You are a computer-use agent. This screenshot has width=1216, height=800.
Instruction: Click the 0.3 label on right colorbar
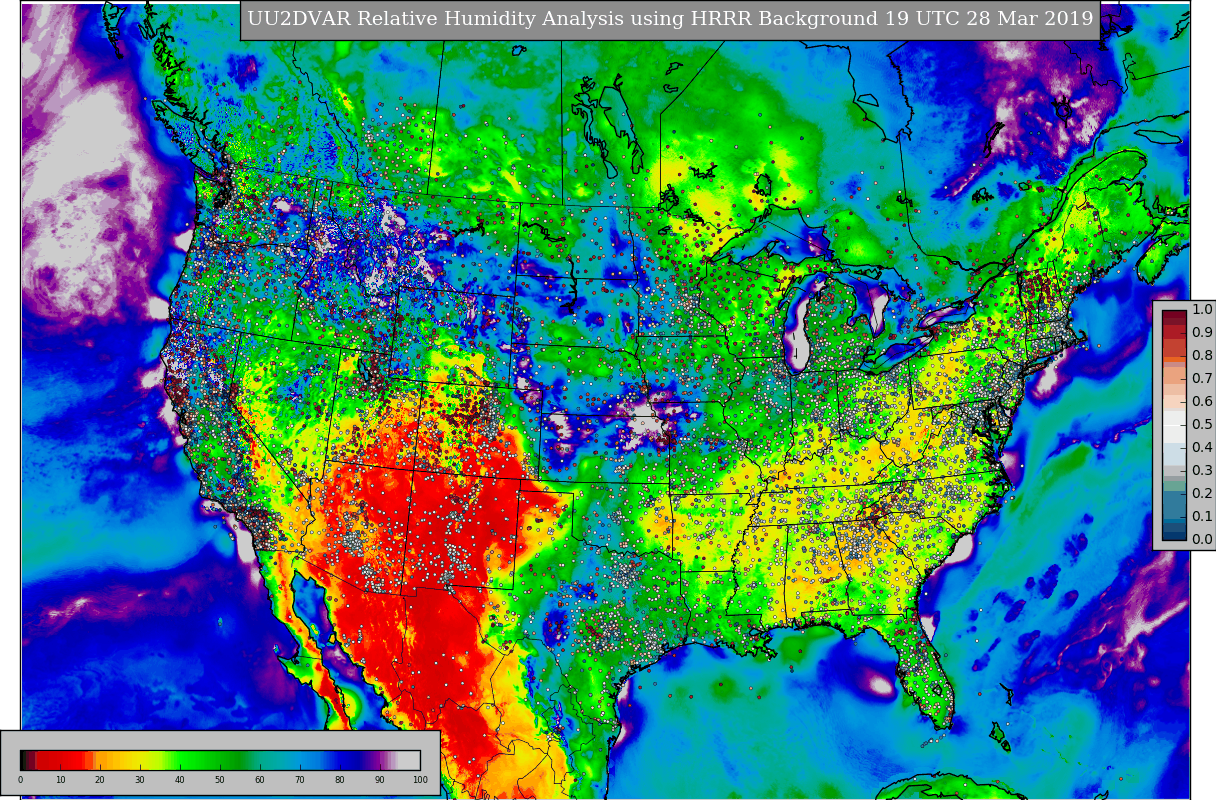1202,471
